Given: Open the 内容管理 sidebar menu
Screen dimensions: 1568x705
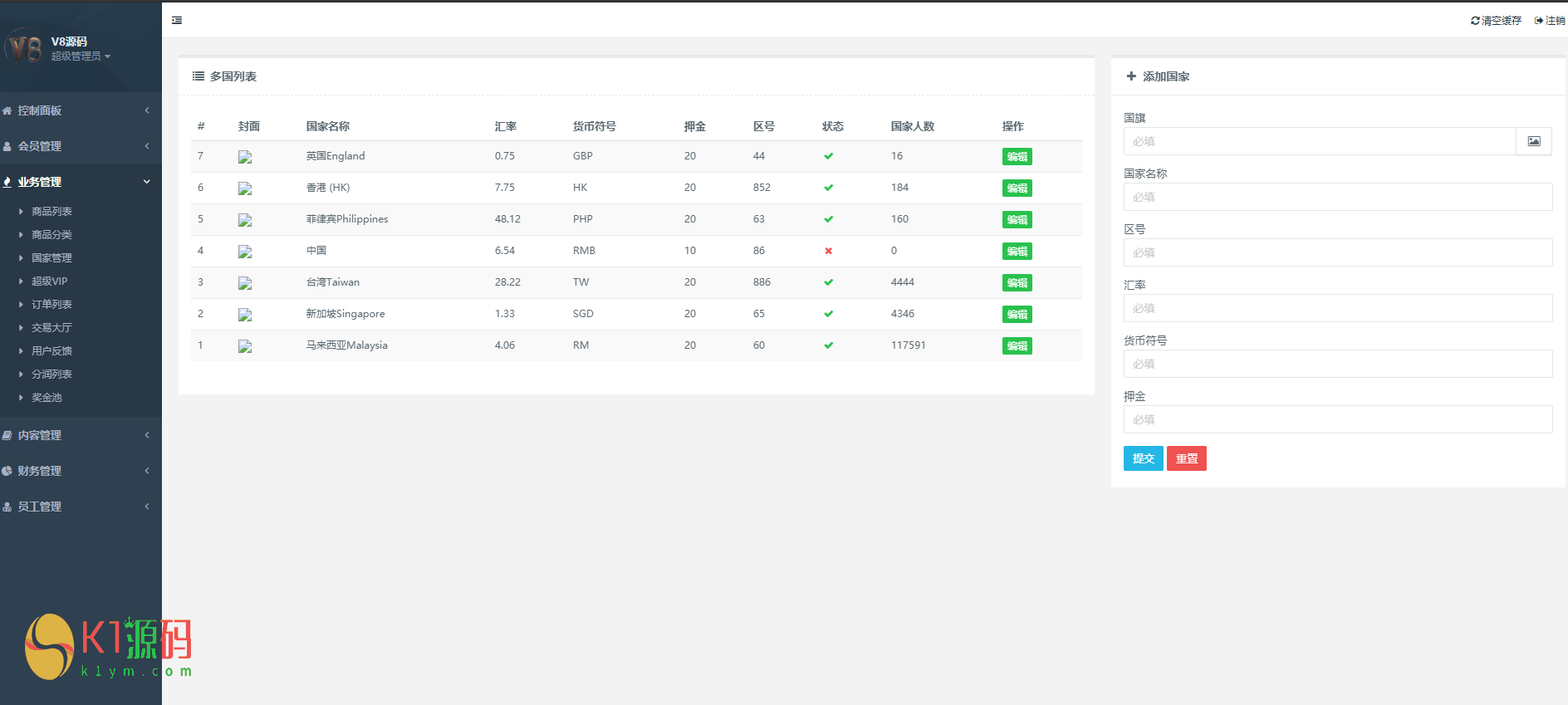Looking at the screenshot, I should (81, 435).
